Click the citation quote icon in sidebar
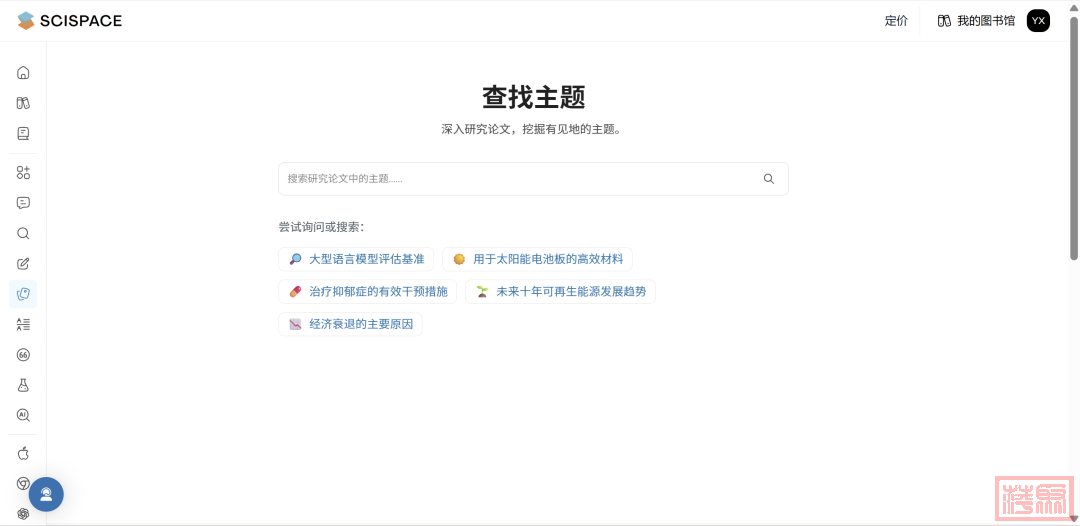The height and width of the screenshot is (526, 1080). 23,355
